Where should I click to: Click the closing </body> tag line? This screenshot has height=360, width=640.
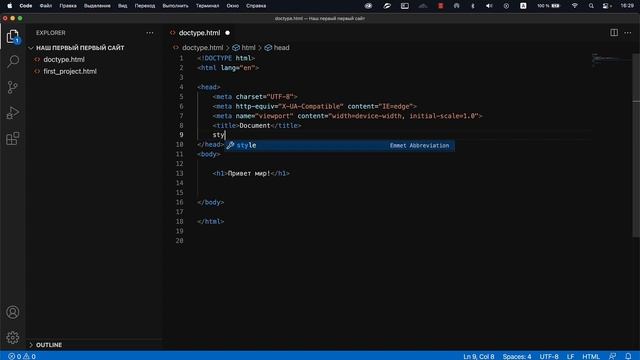(x=210, y=202)
